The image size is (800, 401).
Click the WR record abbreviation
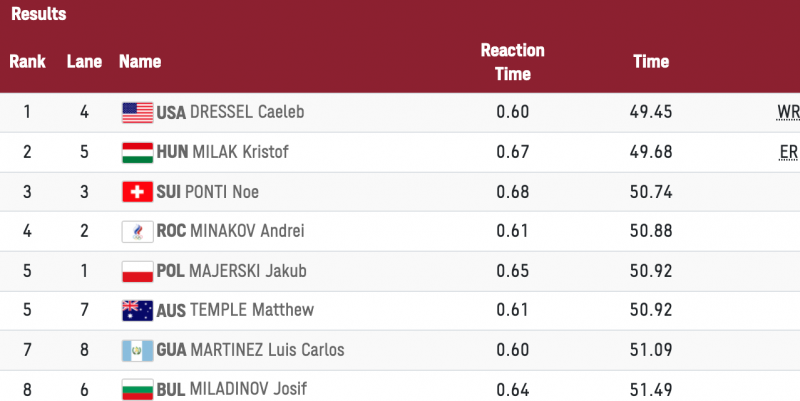tap(788, 112)
